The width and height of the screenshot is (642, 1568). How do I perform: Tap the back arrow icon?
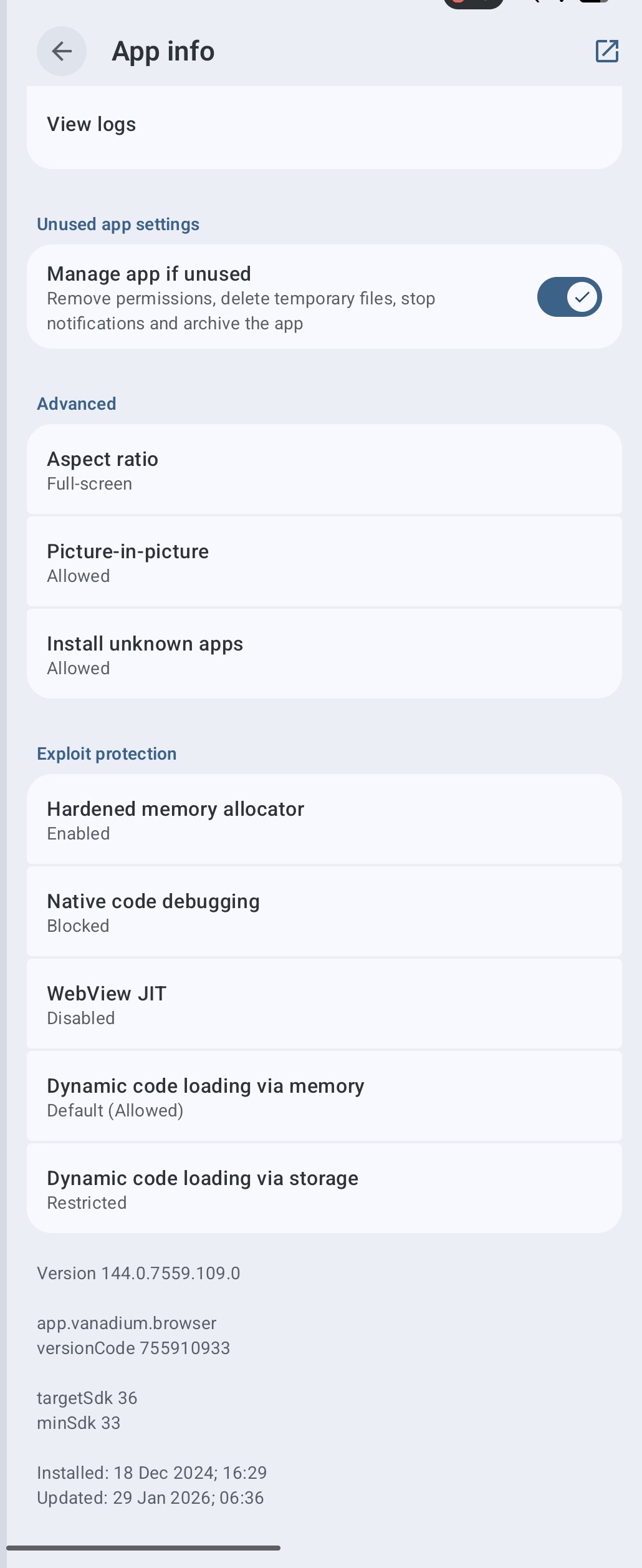click(x=62, y=51)
